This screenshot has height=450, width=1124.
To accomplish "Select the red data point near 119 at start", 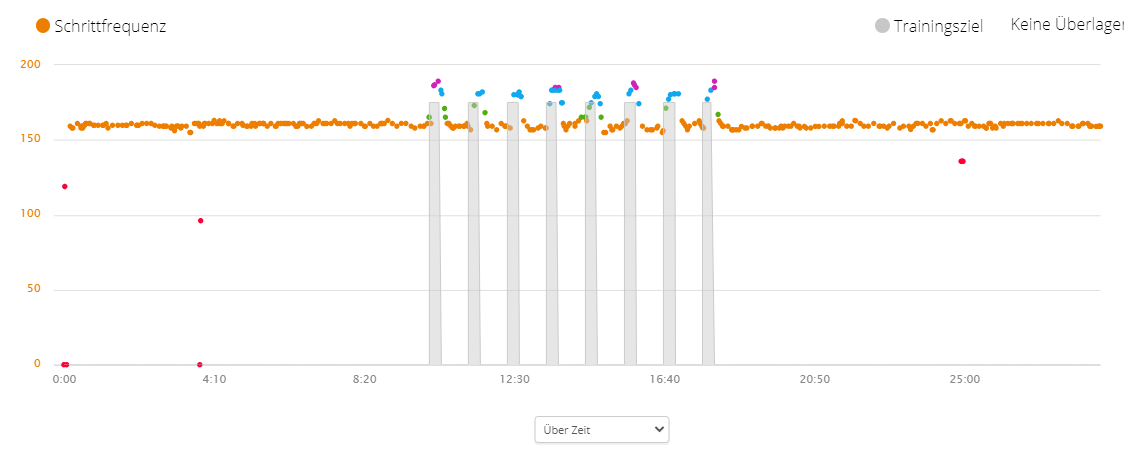I will (x=65, y=187).
